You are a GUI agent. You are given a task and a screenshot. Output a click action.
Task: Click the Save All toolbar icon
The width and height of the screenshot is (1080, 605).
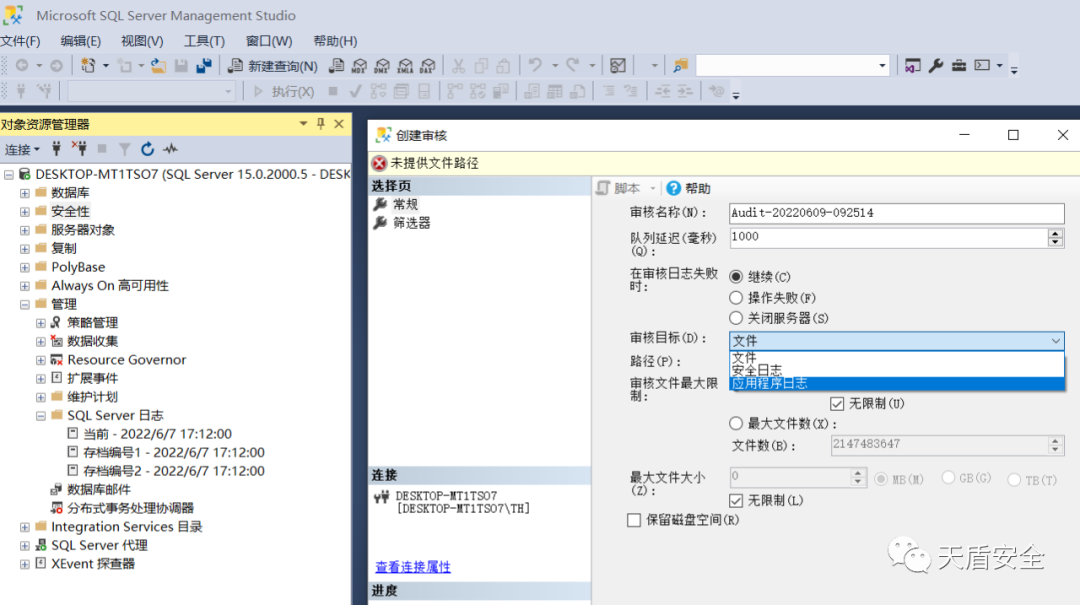(204, 66)
